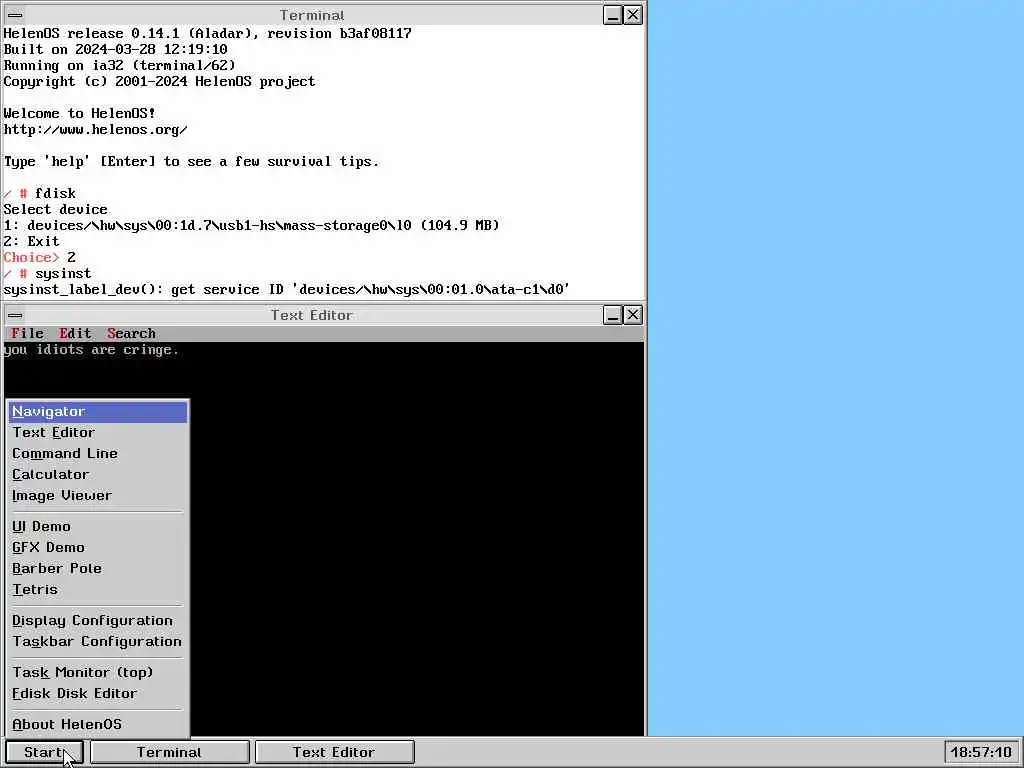The image size is (1024, 768).
Task: Click the sysinst_label_dev() output line
Action: point(287,289)
